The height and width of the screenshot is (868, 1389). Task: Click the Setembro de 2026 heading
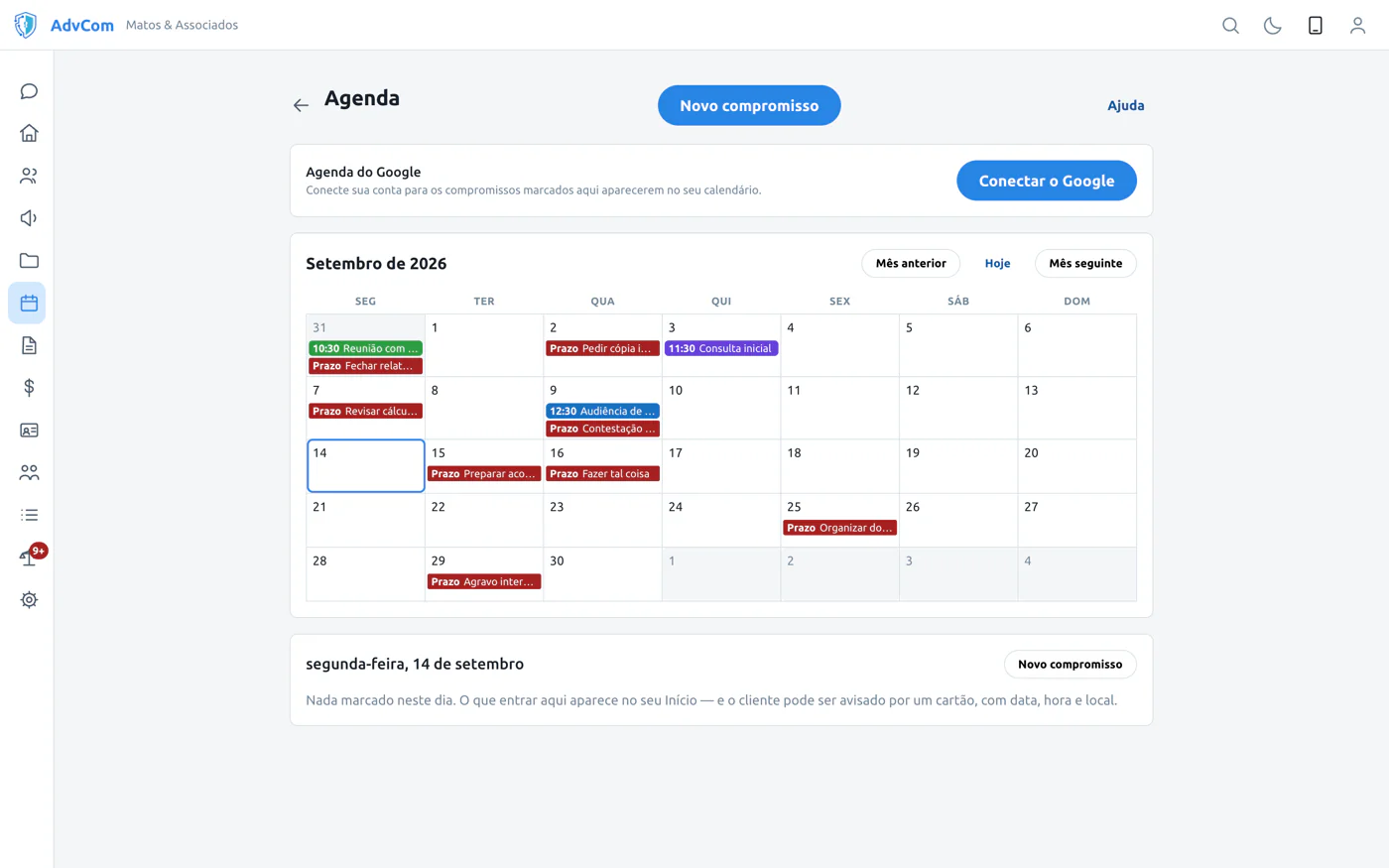376,263
